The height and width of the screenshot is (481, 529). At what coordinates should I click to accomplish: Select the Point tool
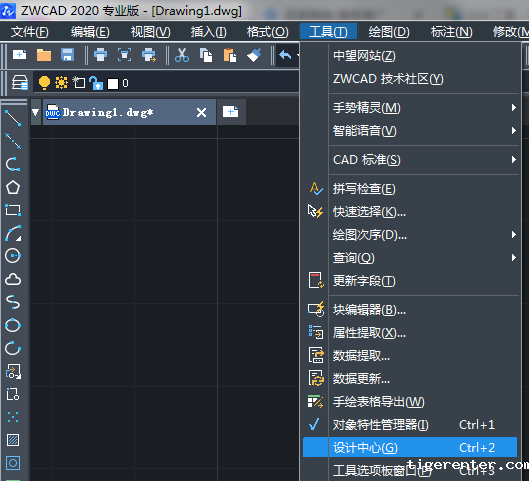click(x=13, y=417)
